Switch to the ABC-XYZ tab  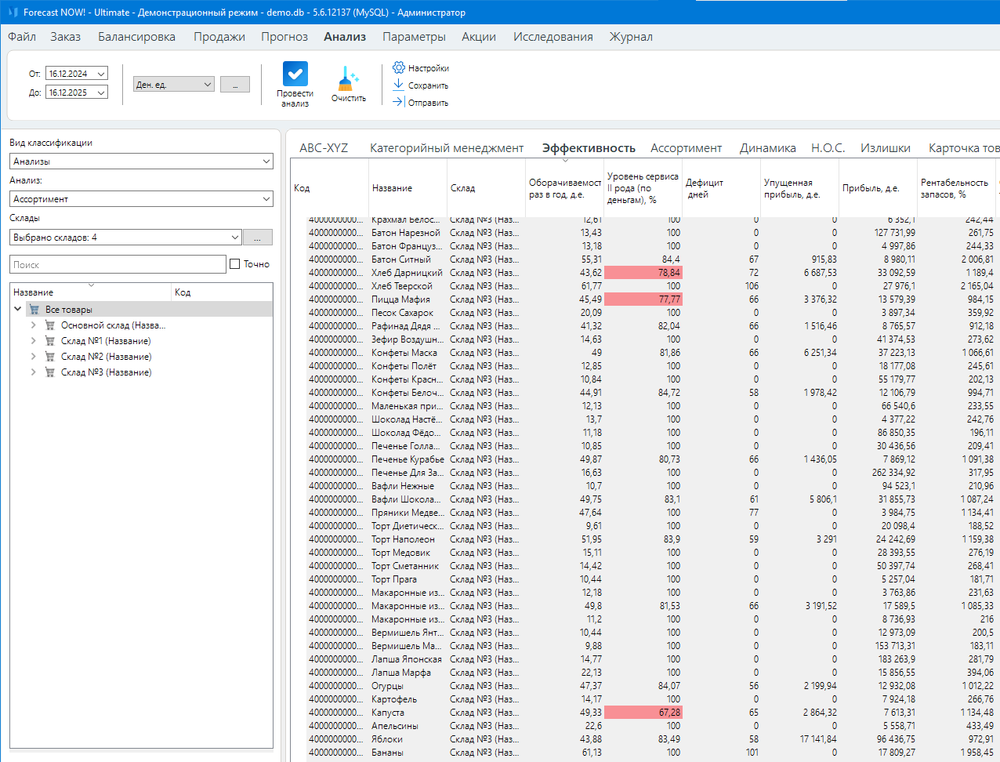324,148
